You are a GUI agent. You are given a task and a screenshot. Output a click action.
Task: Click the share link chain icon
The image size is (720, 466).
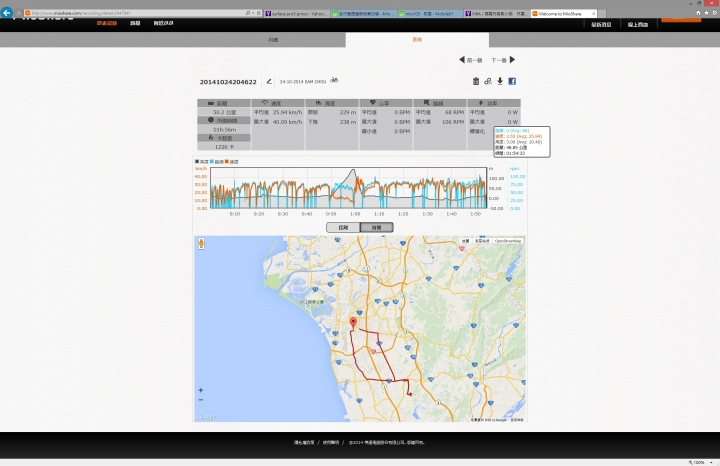(488, 81)
